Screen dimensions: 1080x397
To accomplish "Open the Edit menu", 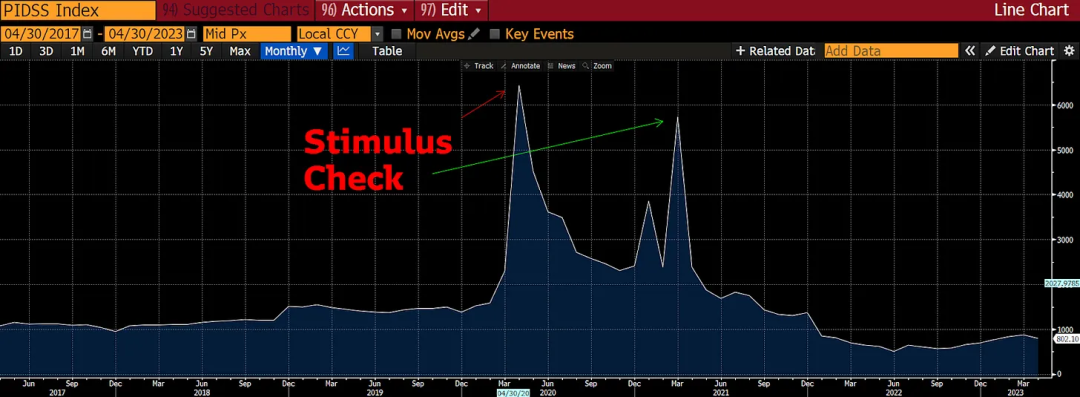I will tap(452, 10).
